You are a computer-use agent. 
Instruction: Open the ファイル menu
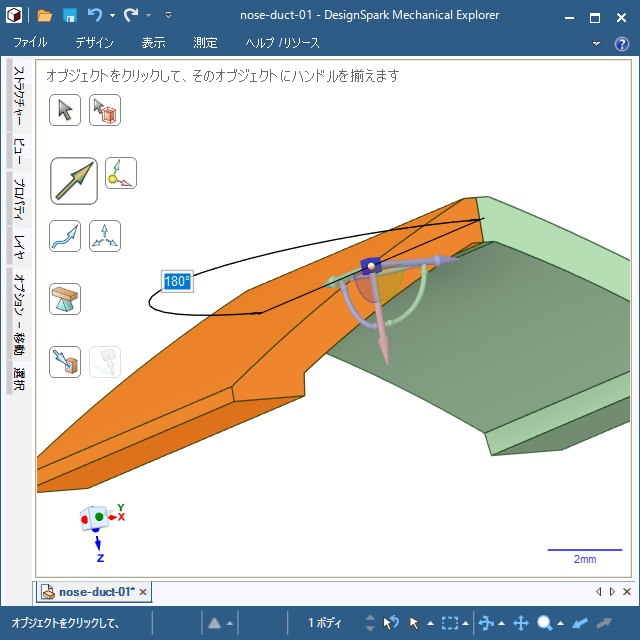click(x=30, y=43)
